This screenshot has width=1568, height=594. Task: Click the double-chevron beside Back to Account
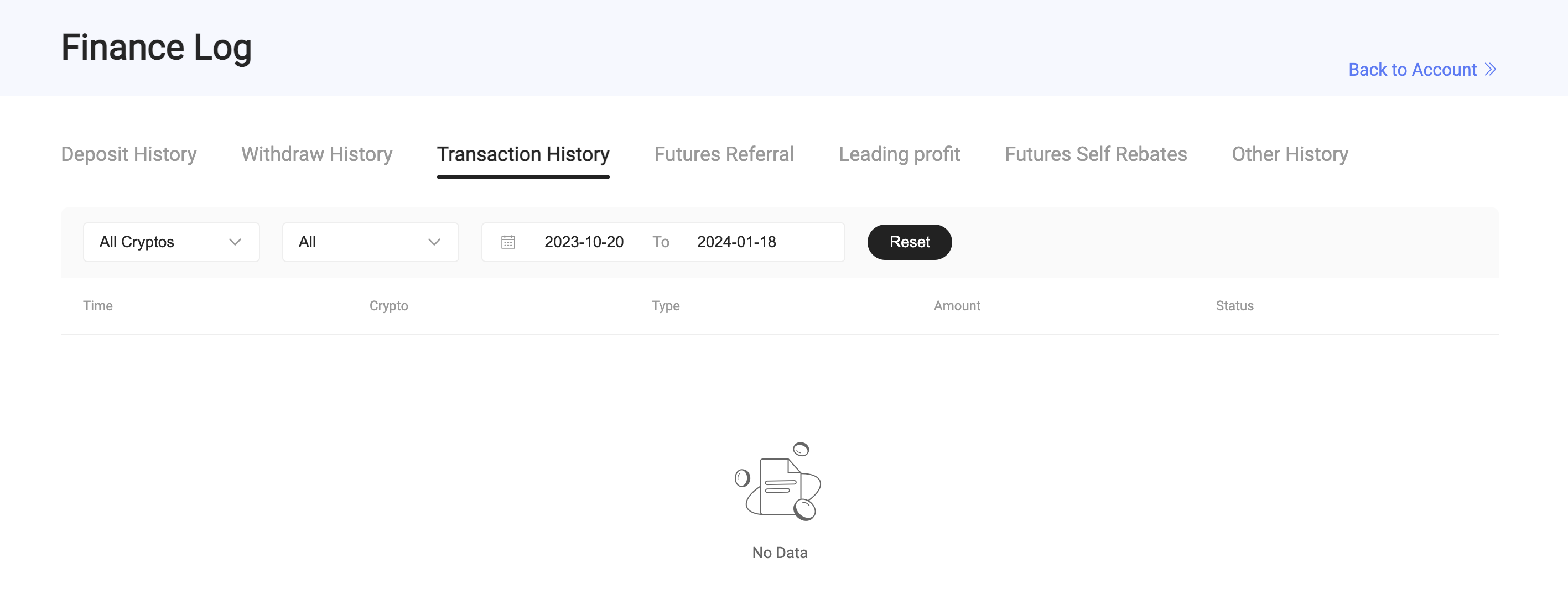click(x=1490, y=69)
